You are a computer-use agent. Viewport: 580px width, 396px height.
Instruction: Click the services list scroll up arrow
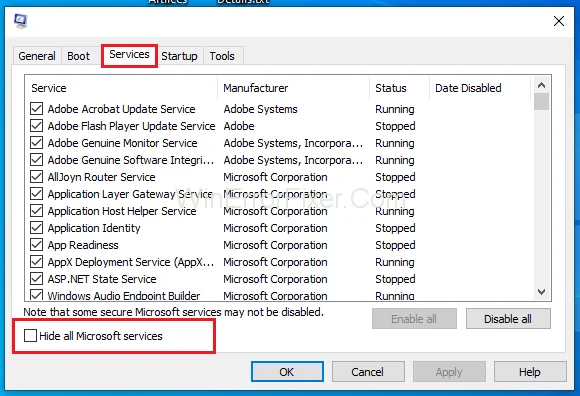tap(542, 85)
